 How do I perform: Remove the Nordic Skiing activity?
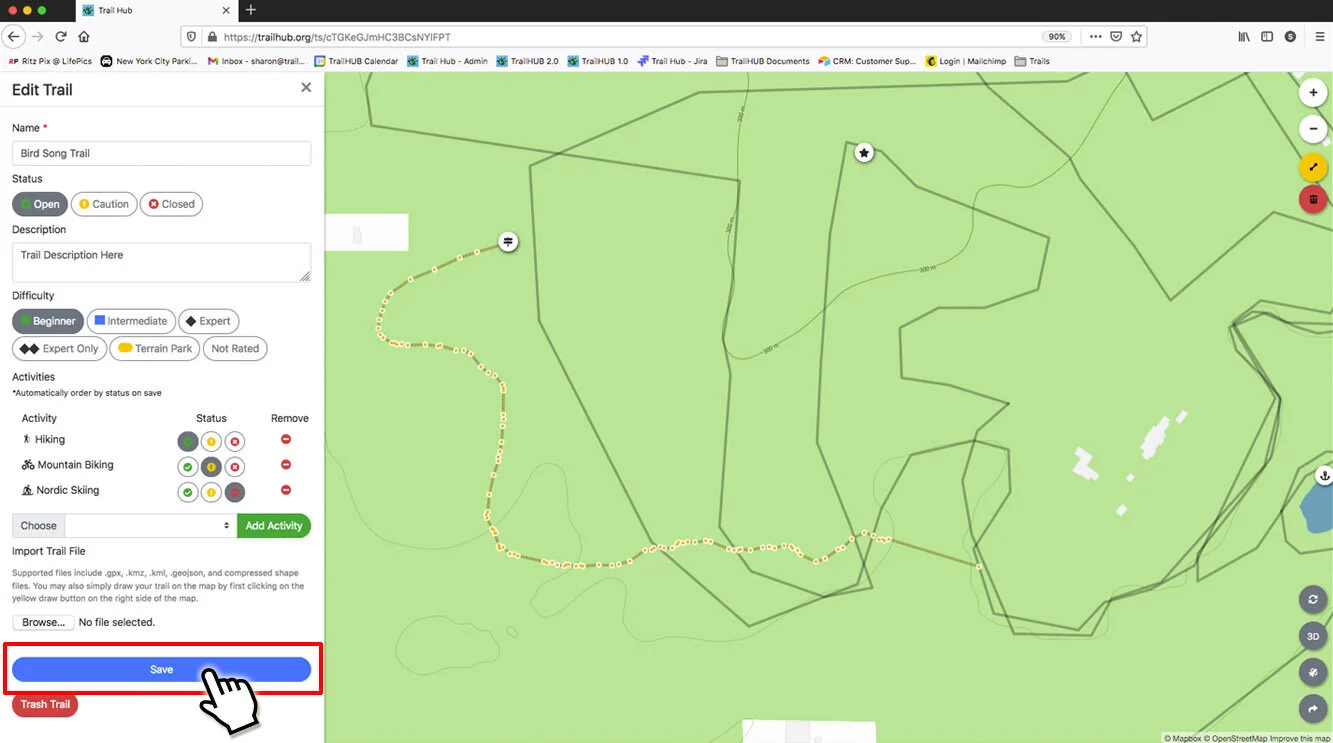coord(286,490)
